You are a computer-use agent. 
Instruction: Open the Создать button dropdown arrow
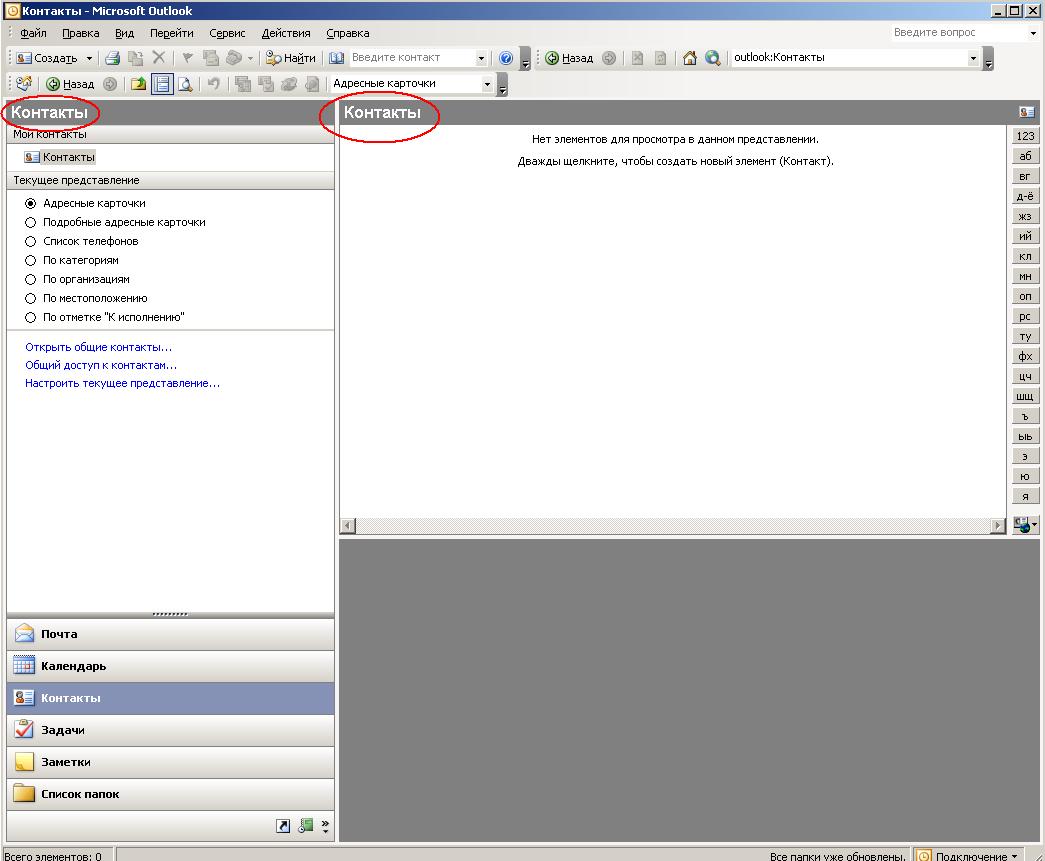(89, 58)
